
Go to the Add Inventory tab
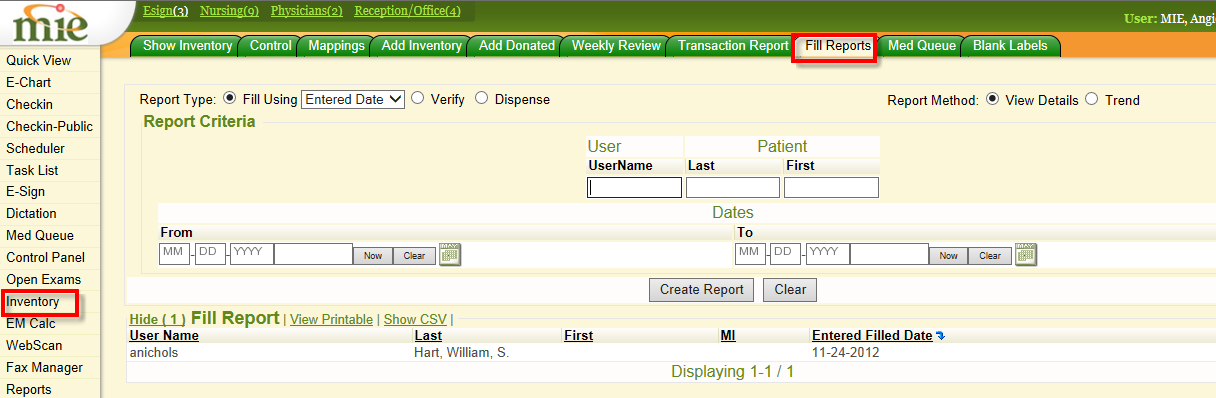[421, 46]
